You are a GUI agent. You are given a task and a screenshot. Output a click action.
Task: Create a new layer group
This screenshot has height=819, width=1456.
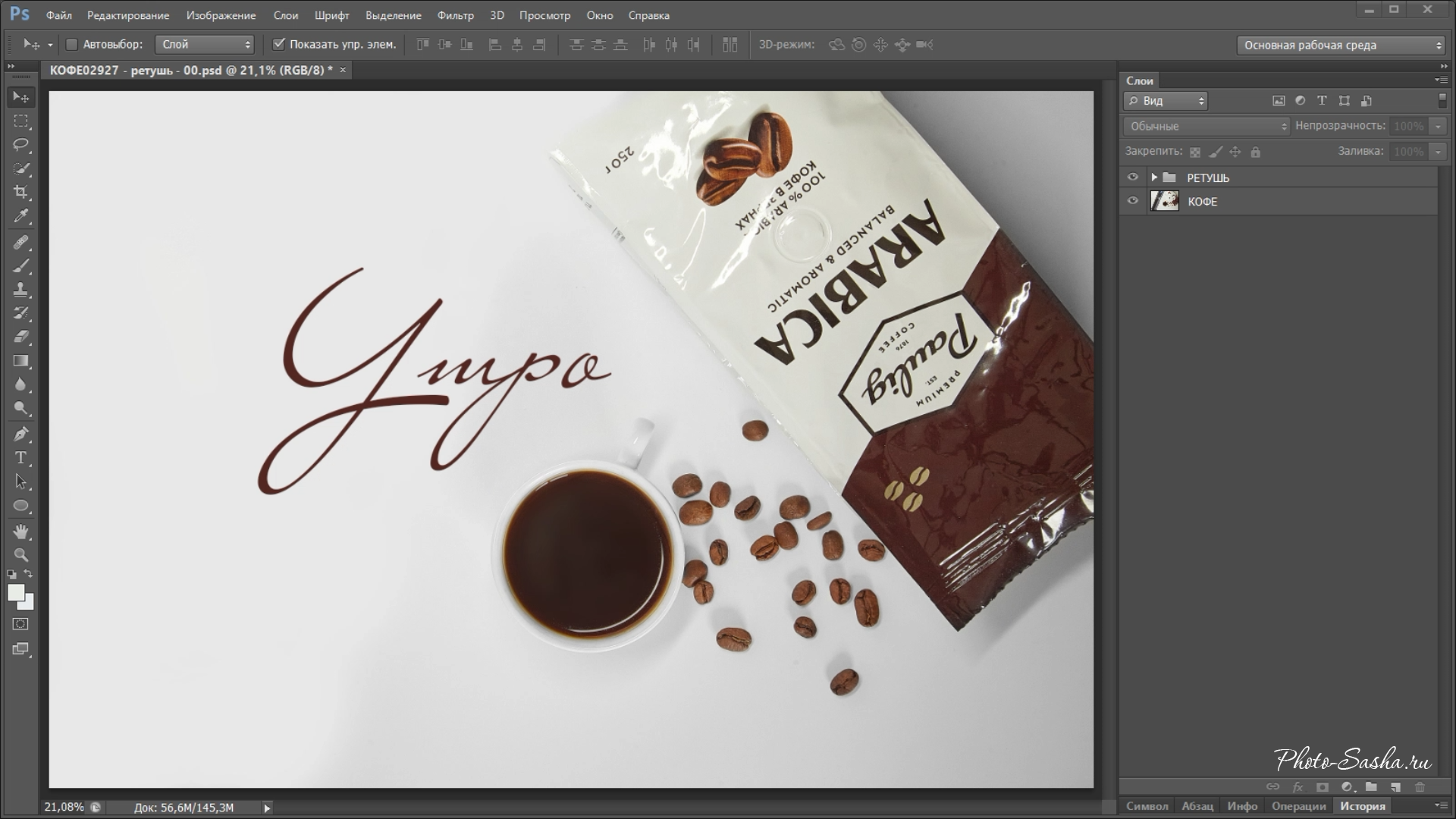[1371, 787]
